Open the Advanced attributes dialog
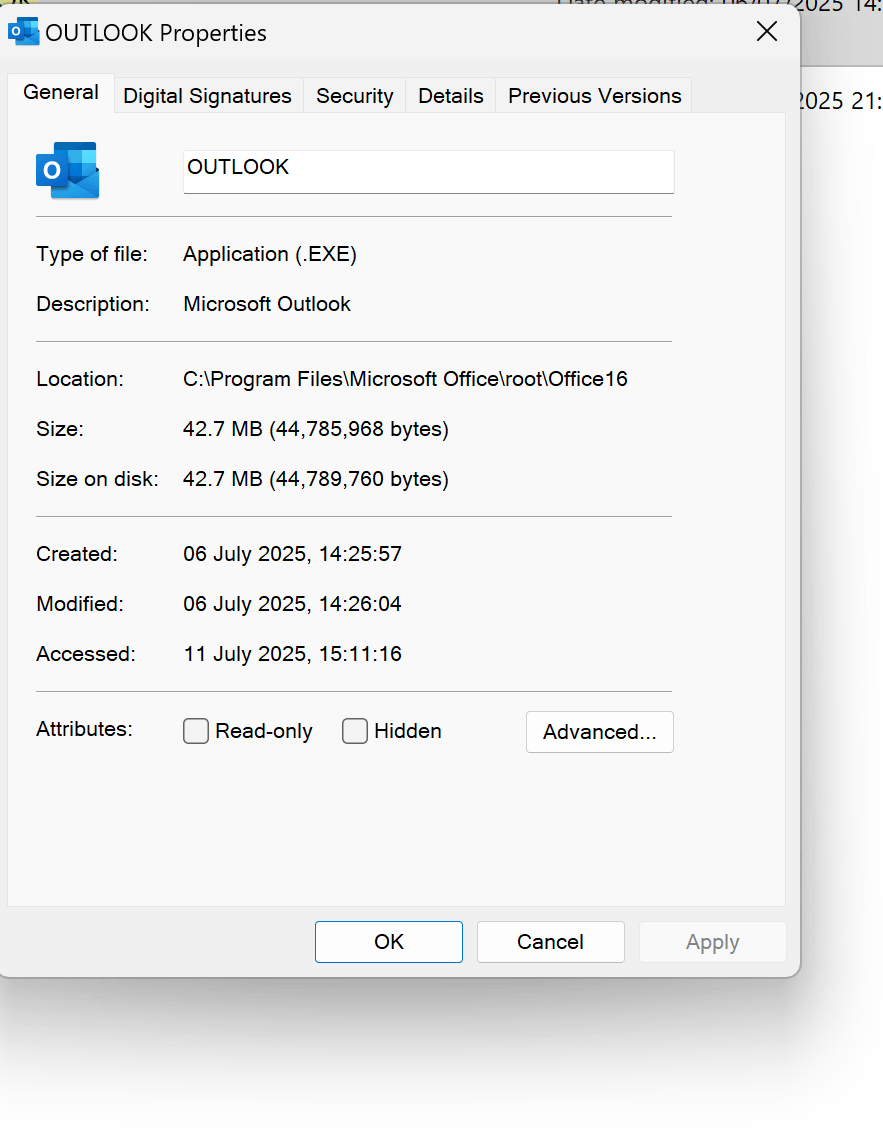 [x=599, y=731]
